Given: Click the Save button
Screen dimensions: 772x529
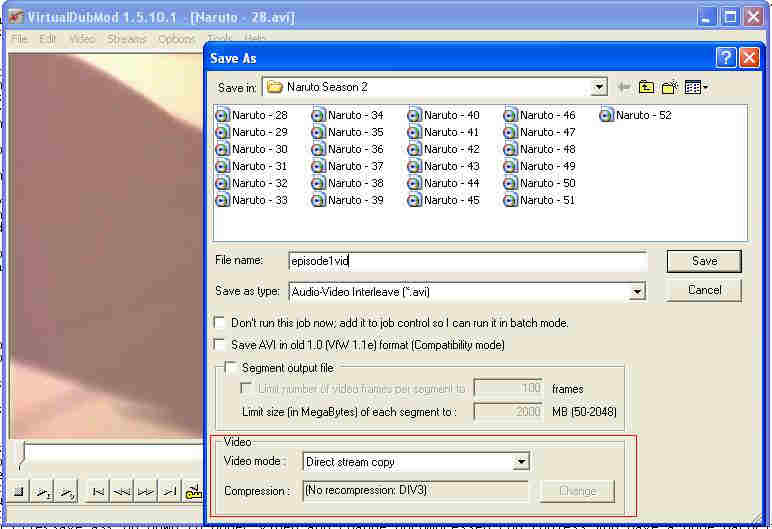Looking at the screenshot, I should (x=704, y=261).
